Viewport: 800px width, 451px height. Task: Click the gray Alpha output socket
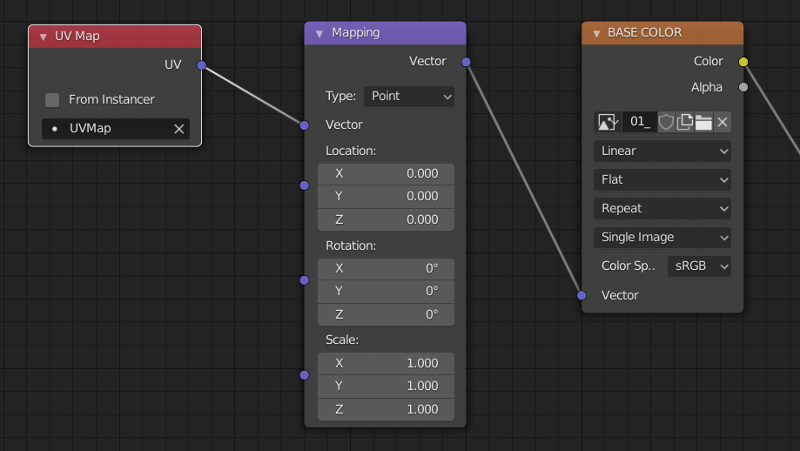click(743, 87)
